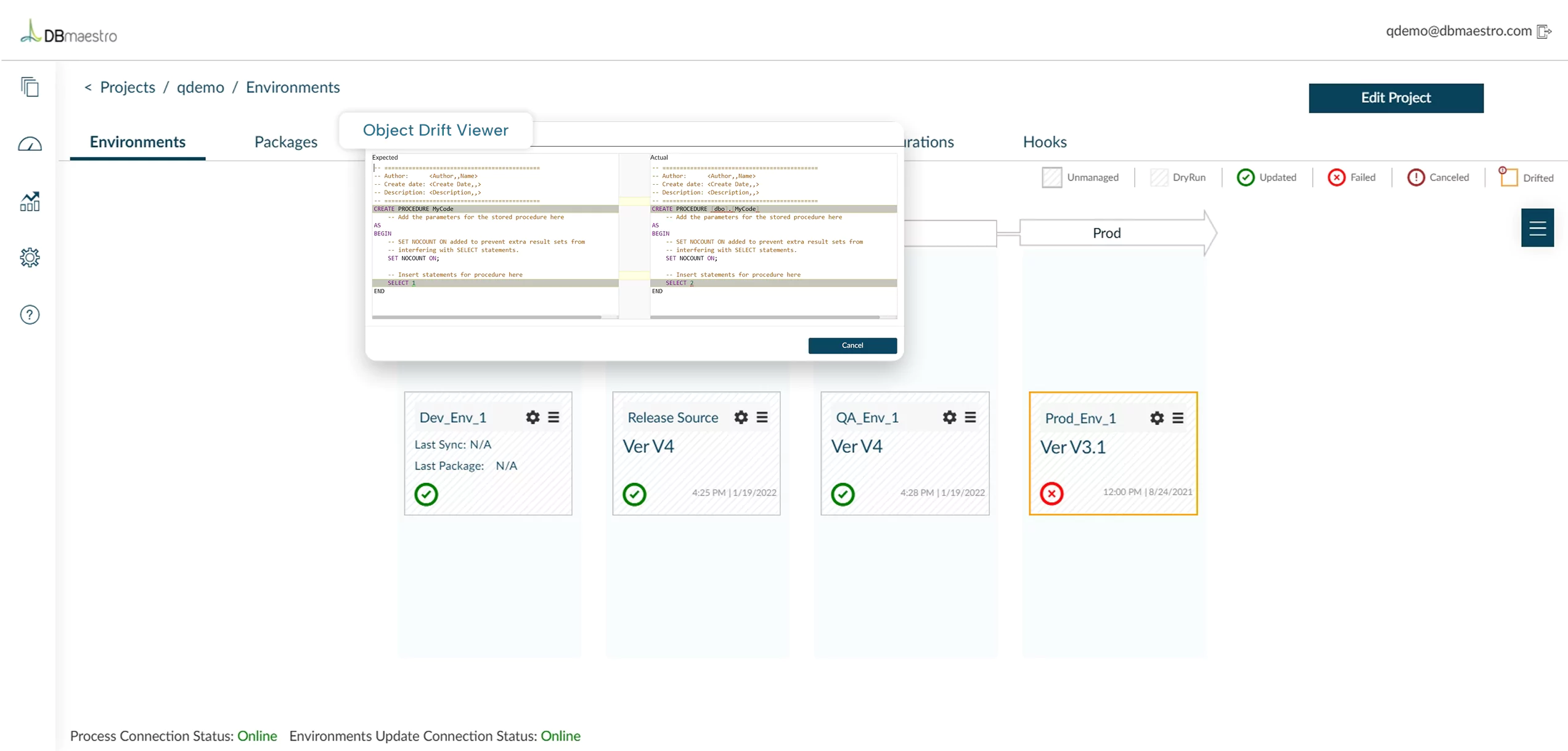Expand the Dev_Env_1 hamburger menu
This screenshot has height=751, width=1568.
tap(553, 417)
